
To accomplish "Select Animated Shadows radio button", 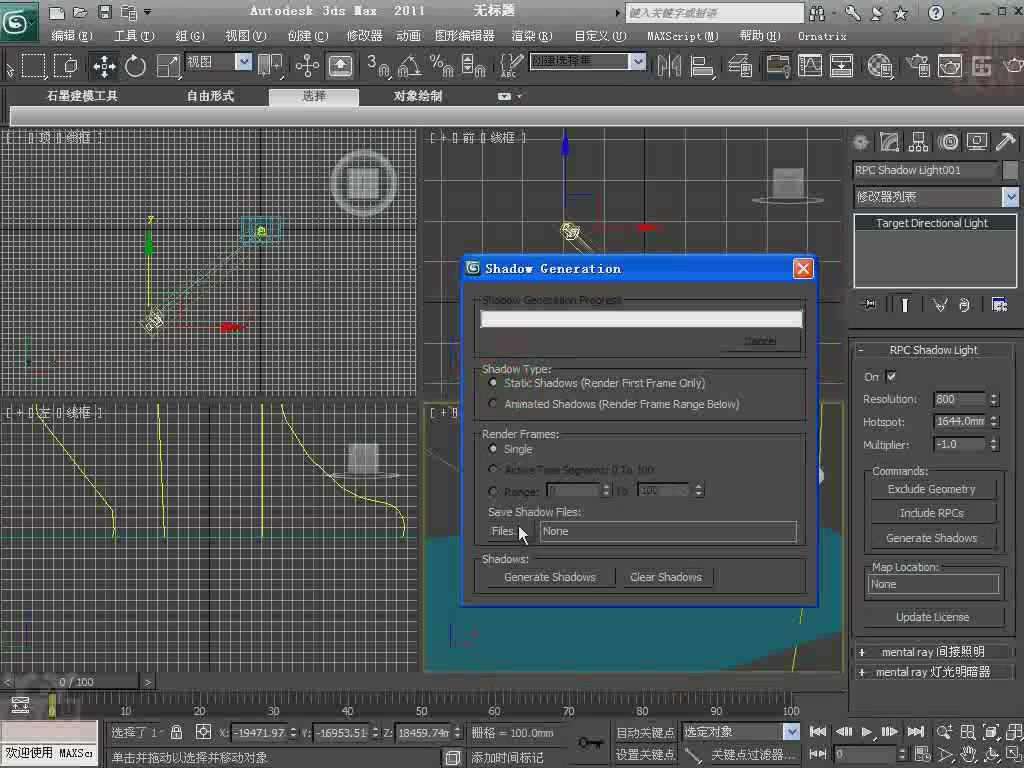I will 493,404.
